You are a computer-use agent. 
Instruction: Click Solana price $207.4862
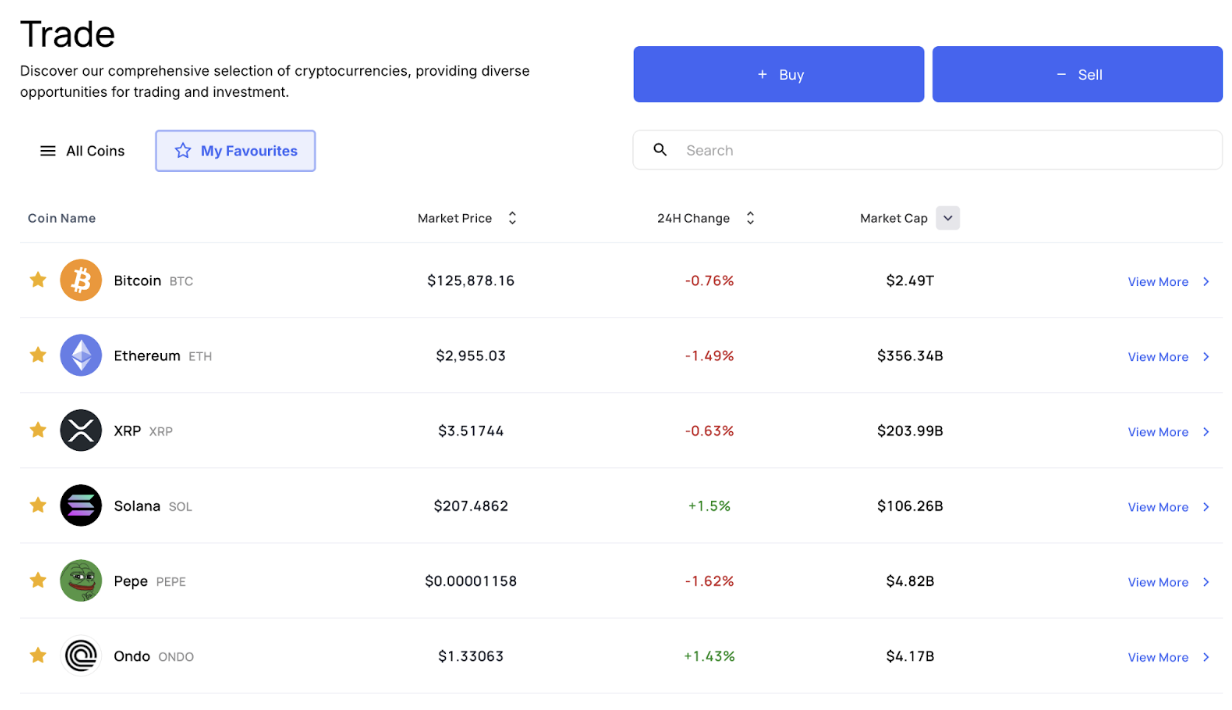click(x=471, y=506)
